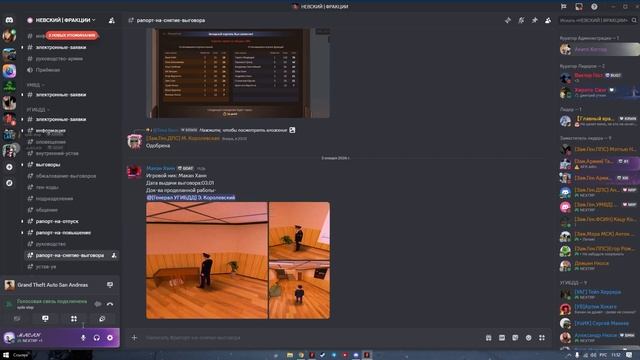Open first member under Куратор Администрации
This screenshot has height=360, width=640.
(599, 49)
